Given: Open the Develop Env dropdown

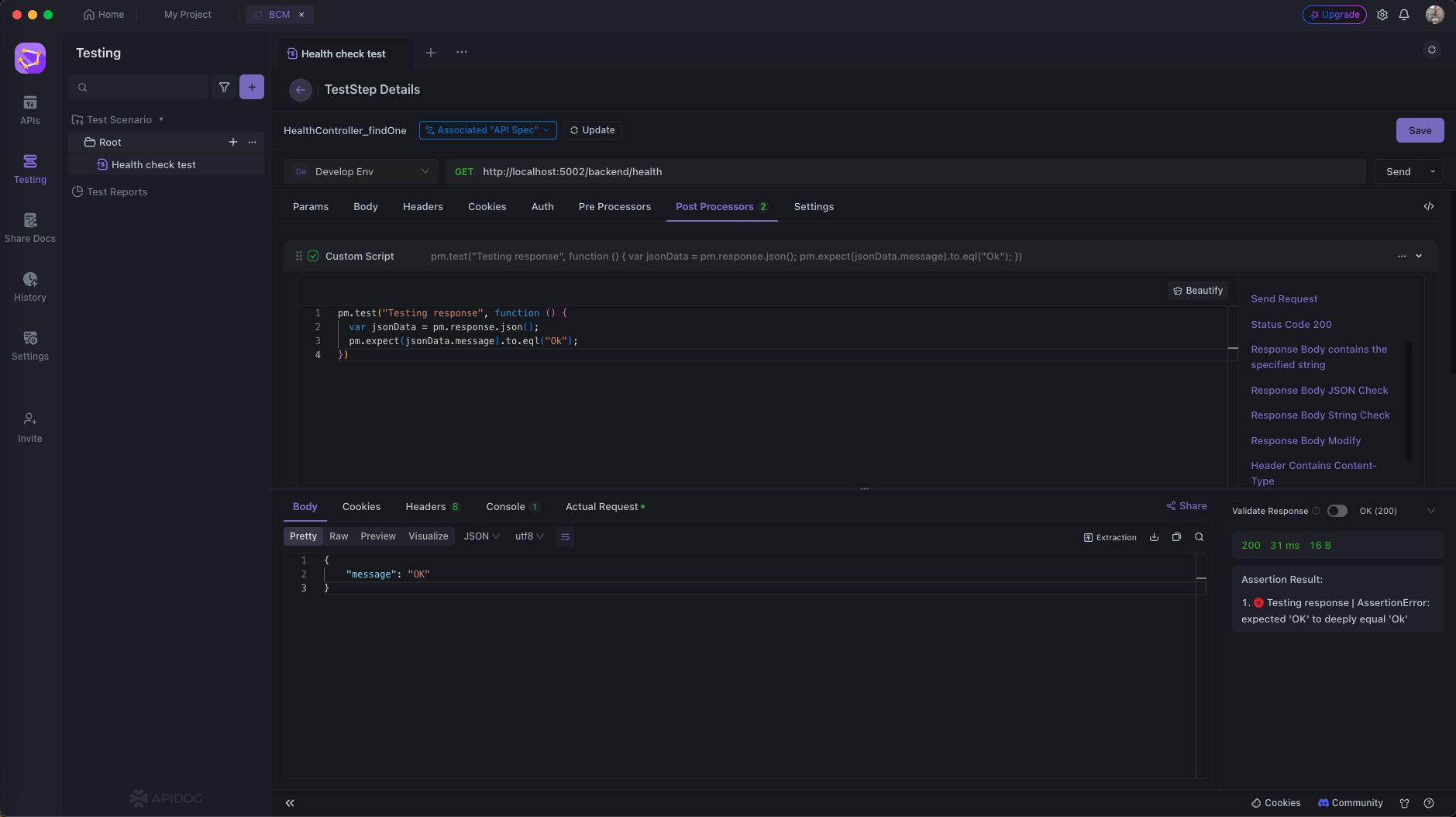Looking at the screenshot, I should (361, 171).
